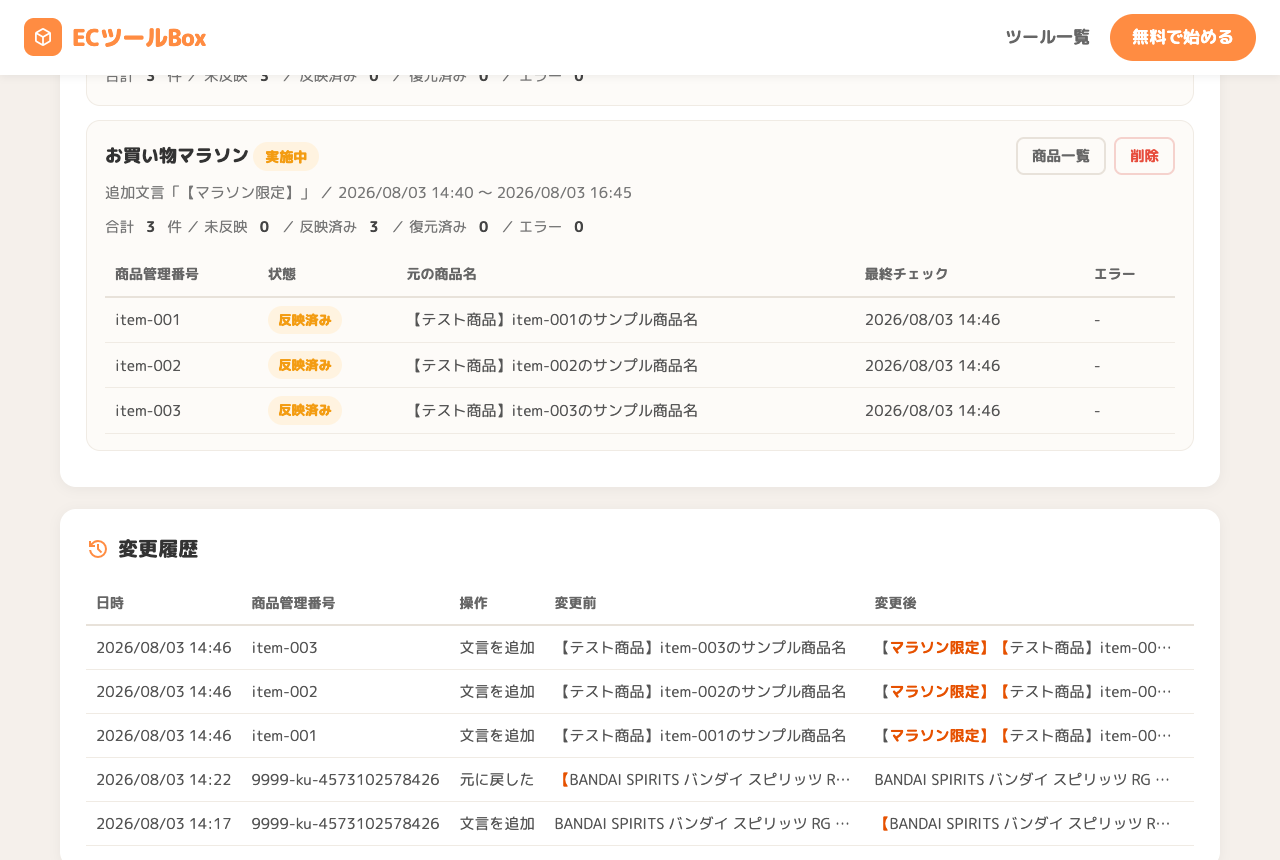Viewport: 1280px width, 860px height.
Task: Click the 状態 column header
Action: (x=282, y=274)
